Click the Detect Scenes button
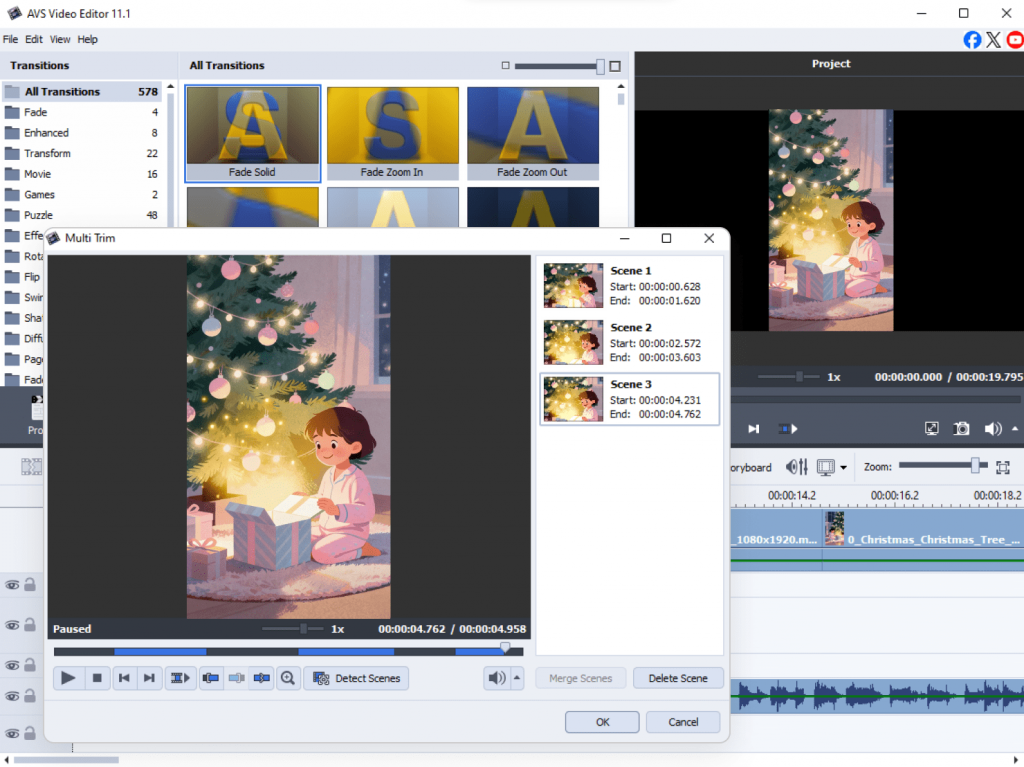1024x767 pixels. tap(358, 678)
